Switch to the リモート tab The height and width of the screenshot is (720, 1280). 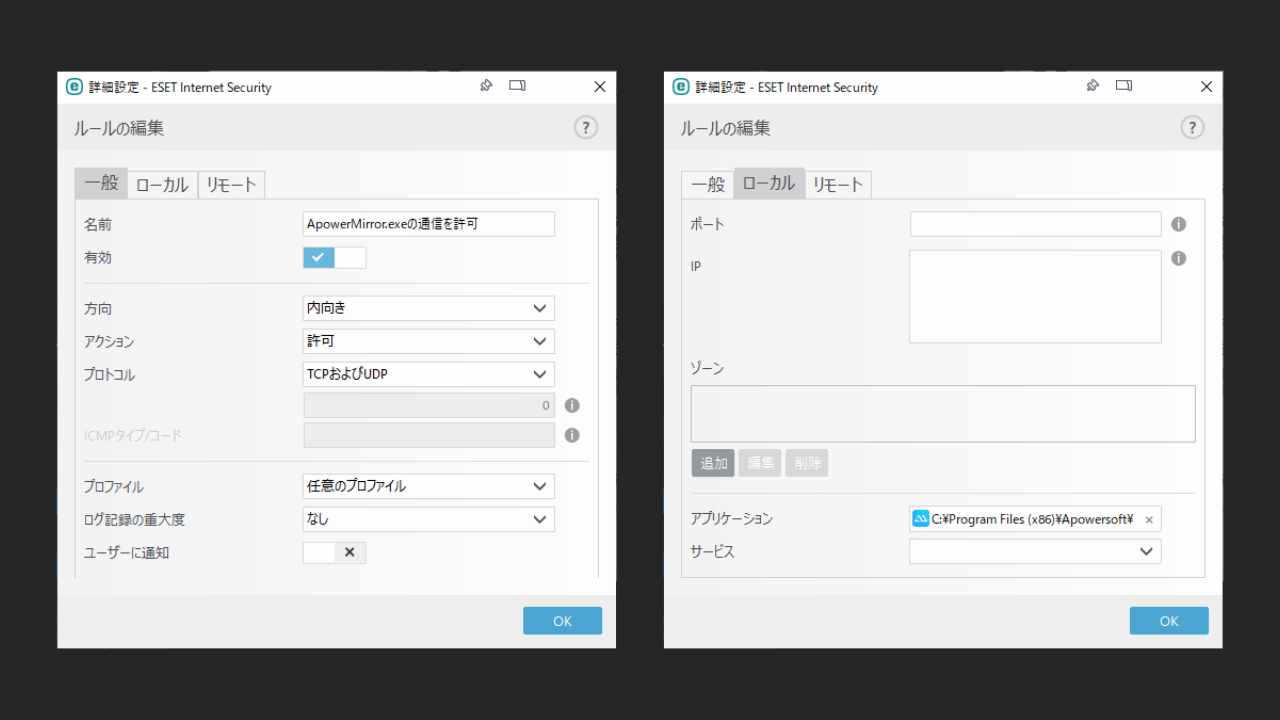pyautogui.click(x=231, y=184)
